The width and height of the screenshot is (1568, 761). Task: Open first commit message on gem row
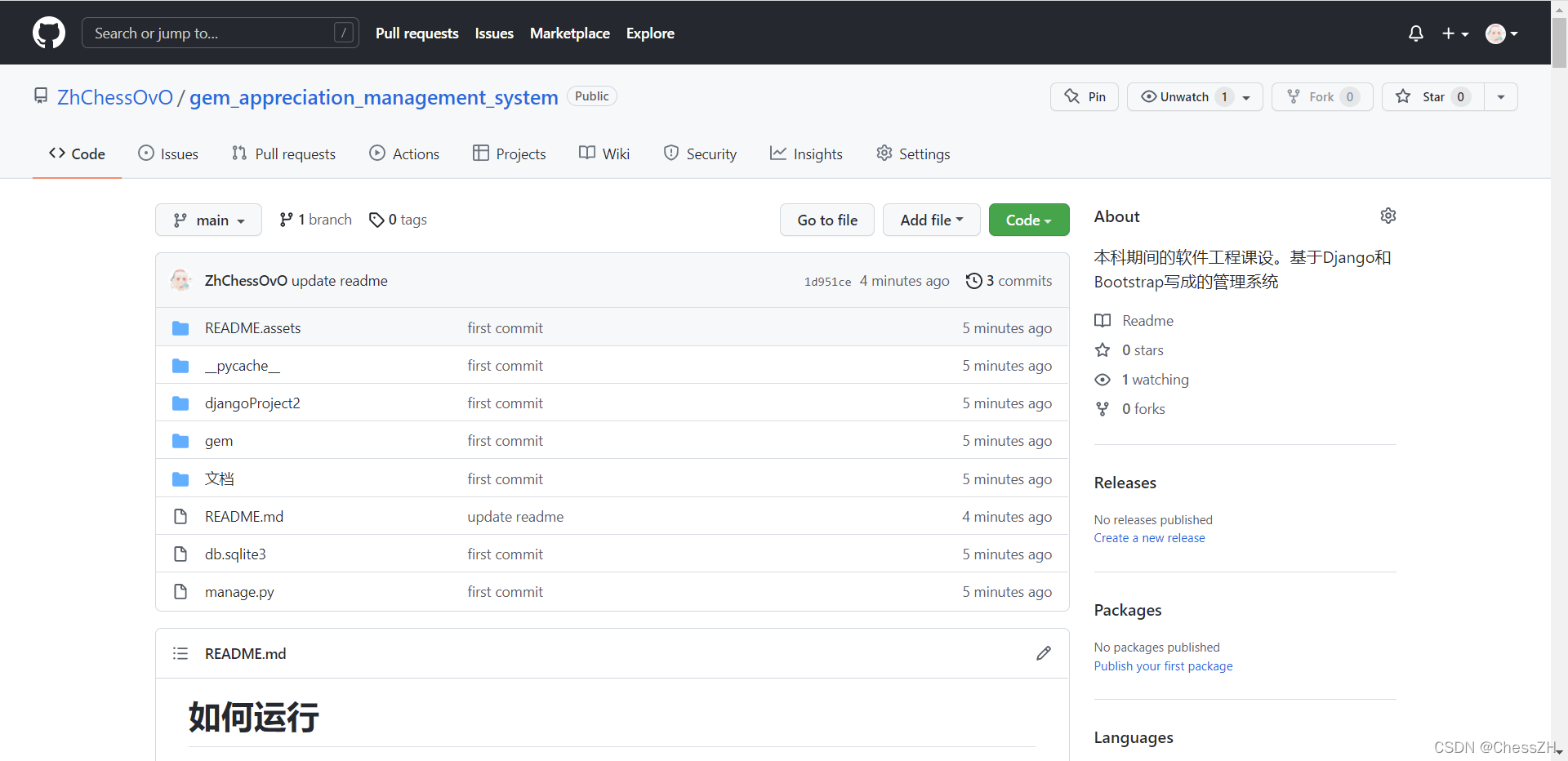click(505, 441)
